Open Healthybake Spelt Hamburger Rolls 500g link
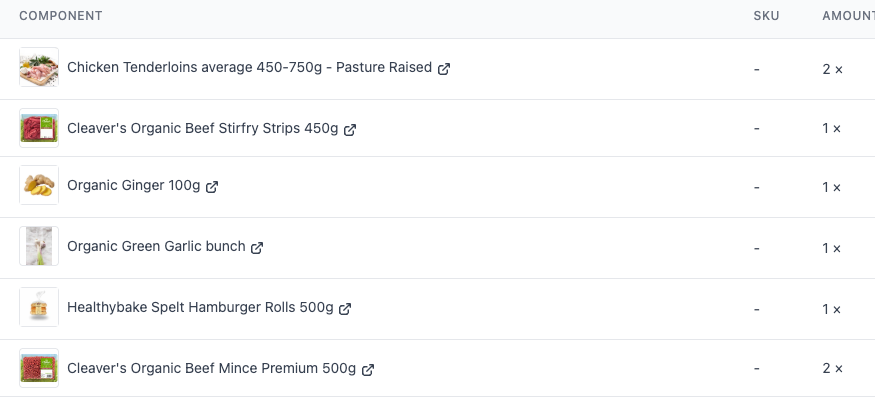The image size is (875, 402). pos(200,307)
